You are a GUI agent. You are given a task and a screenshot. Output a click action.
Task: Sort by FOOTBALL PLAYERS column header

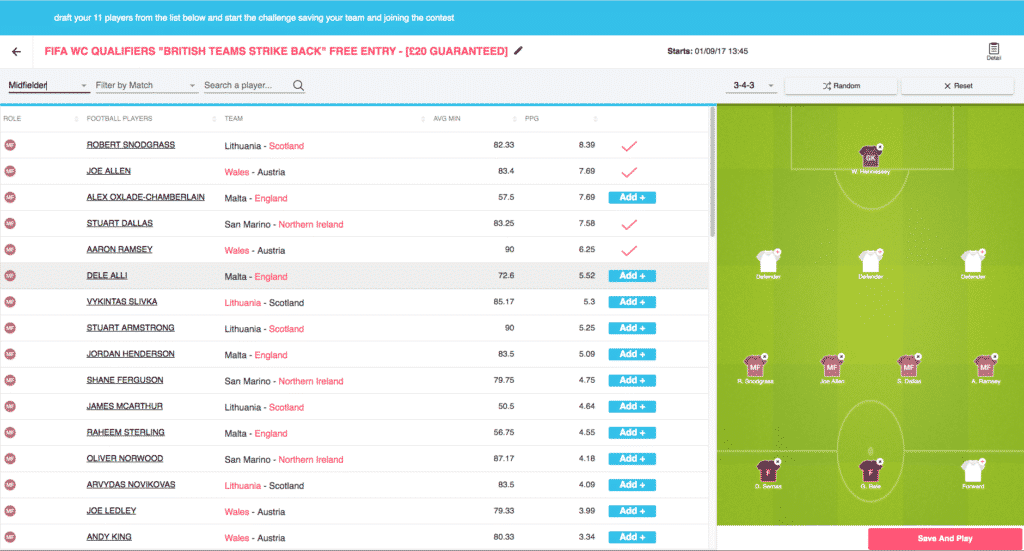(x=120, y=119)
